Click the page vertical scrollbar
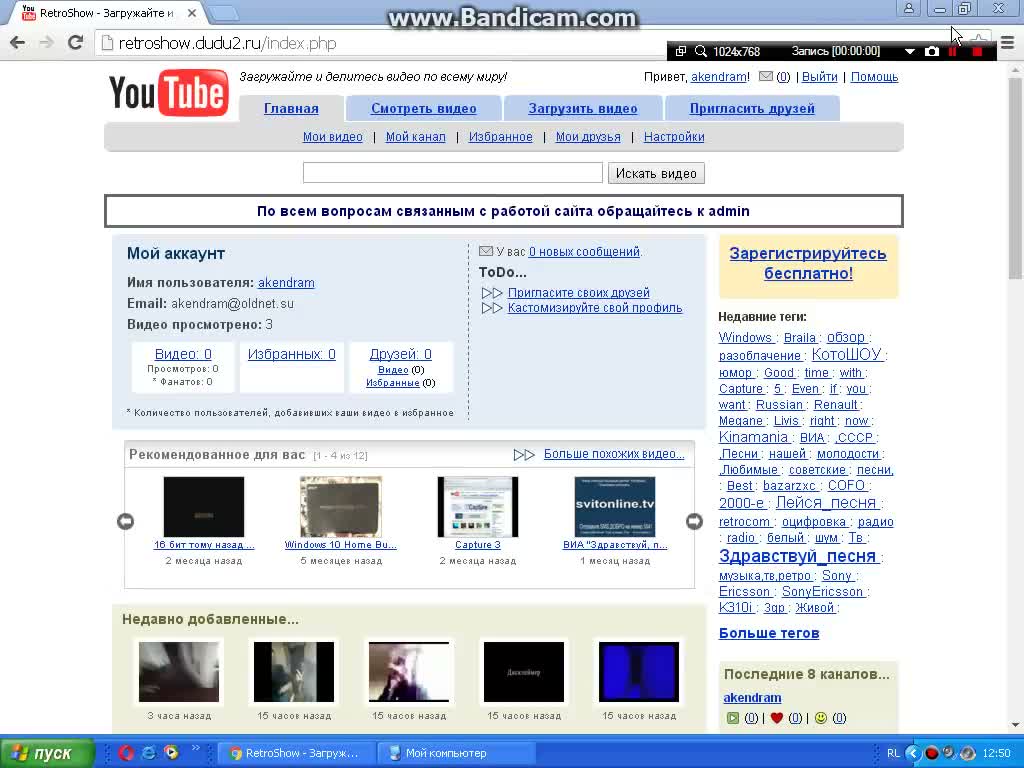This screenshot has height=768, width=1024. pos(1016,176)
